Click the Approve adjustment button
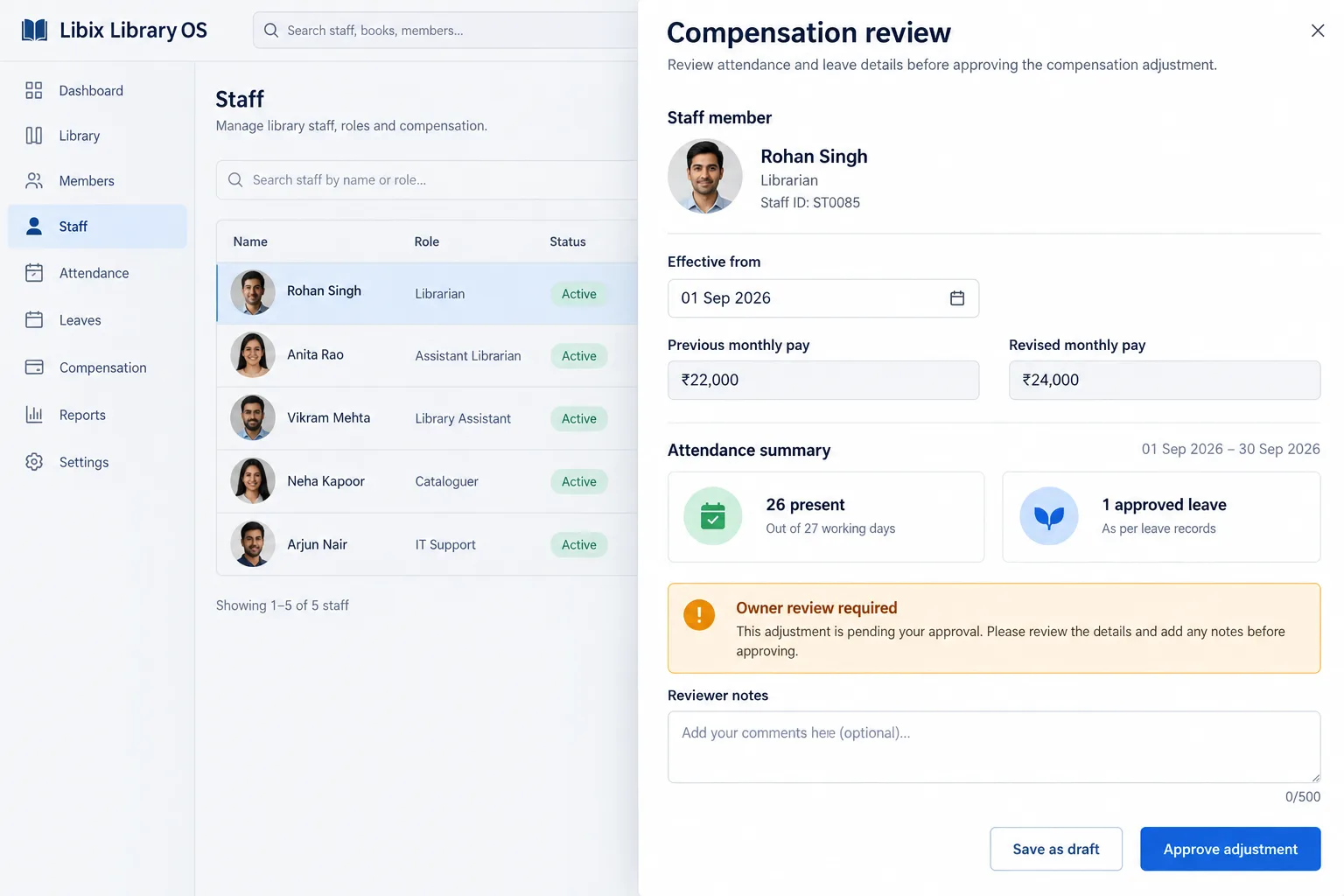The image size is (1344, 896). coord(1230,849)
